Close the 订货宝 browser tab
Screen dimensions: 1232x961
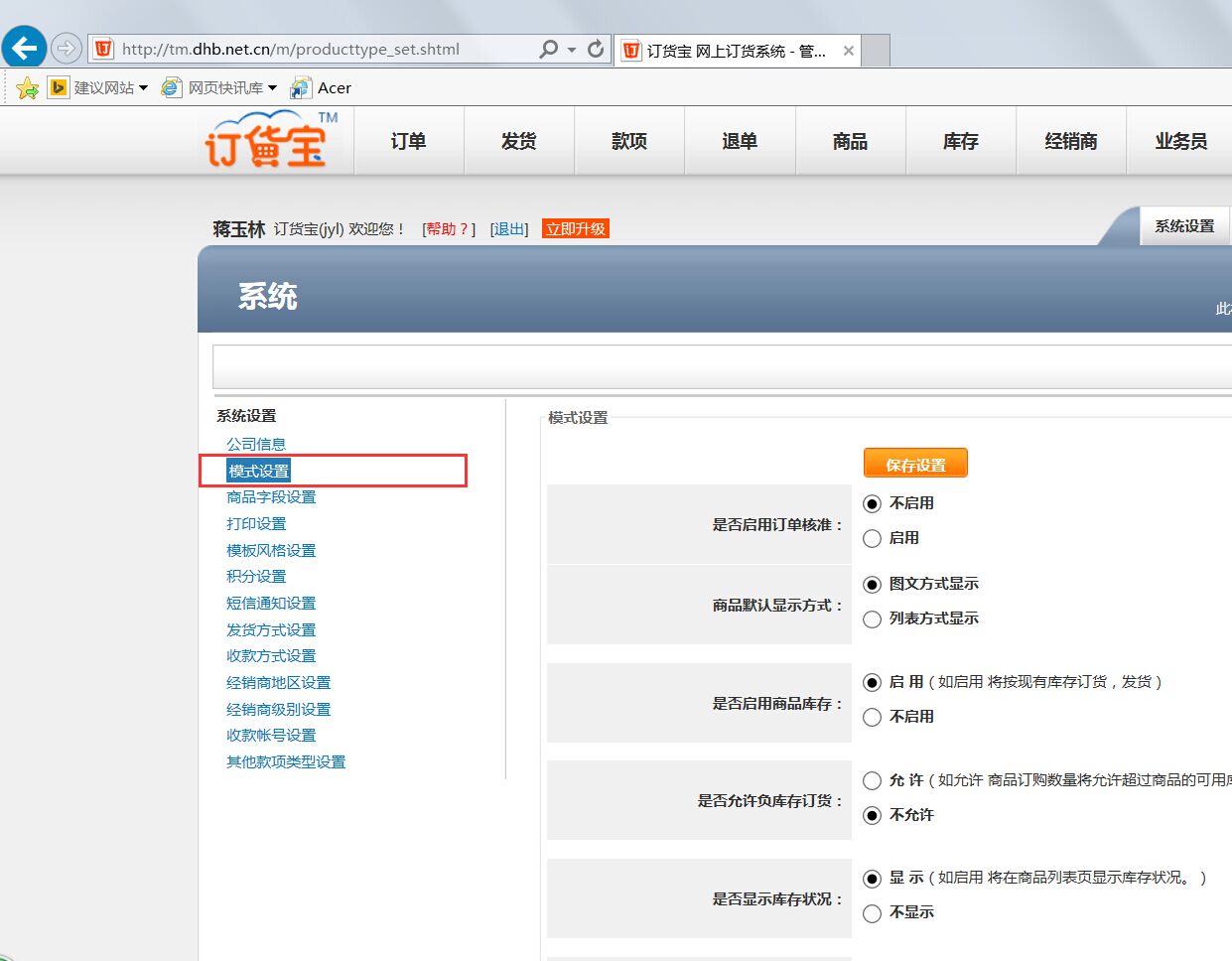click(848, 51)
